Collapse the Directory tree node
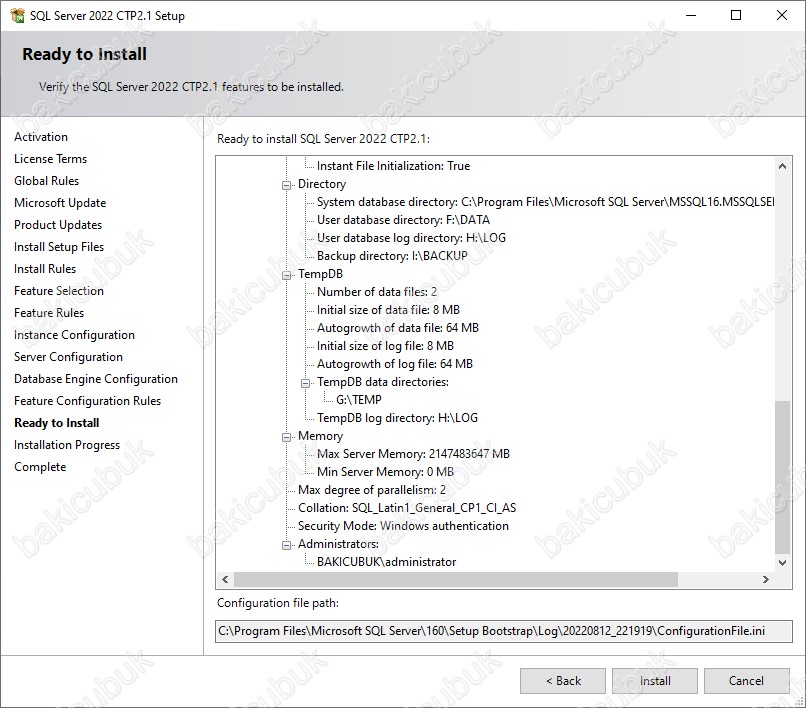Image resolution: width=806 pixels, height=708 pixels. tap(286, 185)
